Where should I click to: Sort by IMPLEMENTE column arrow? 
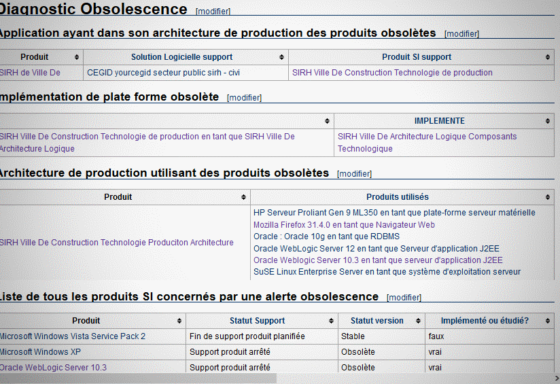click(548, 121)
